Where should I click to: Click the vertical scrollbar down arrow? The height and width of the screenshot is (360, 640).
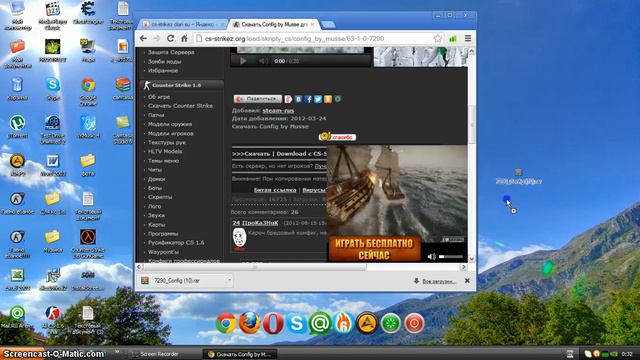pos(472,259)
